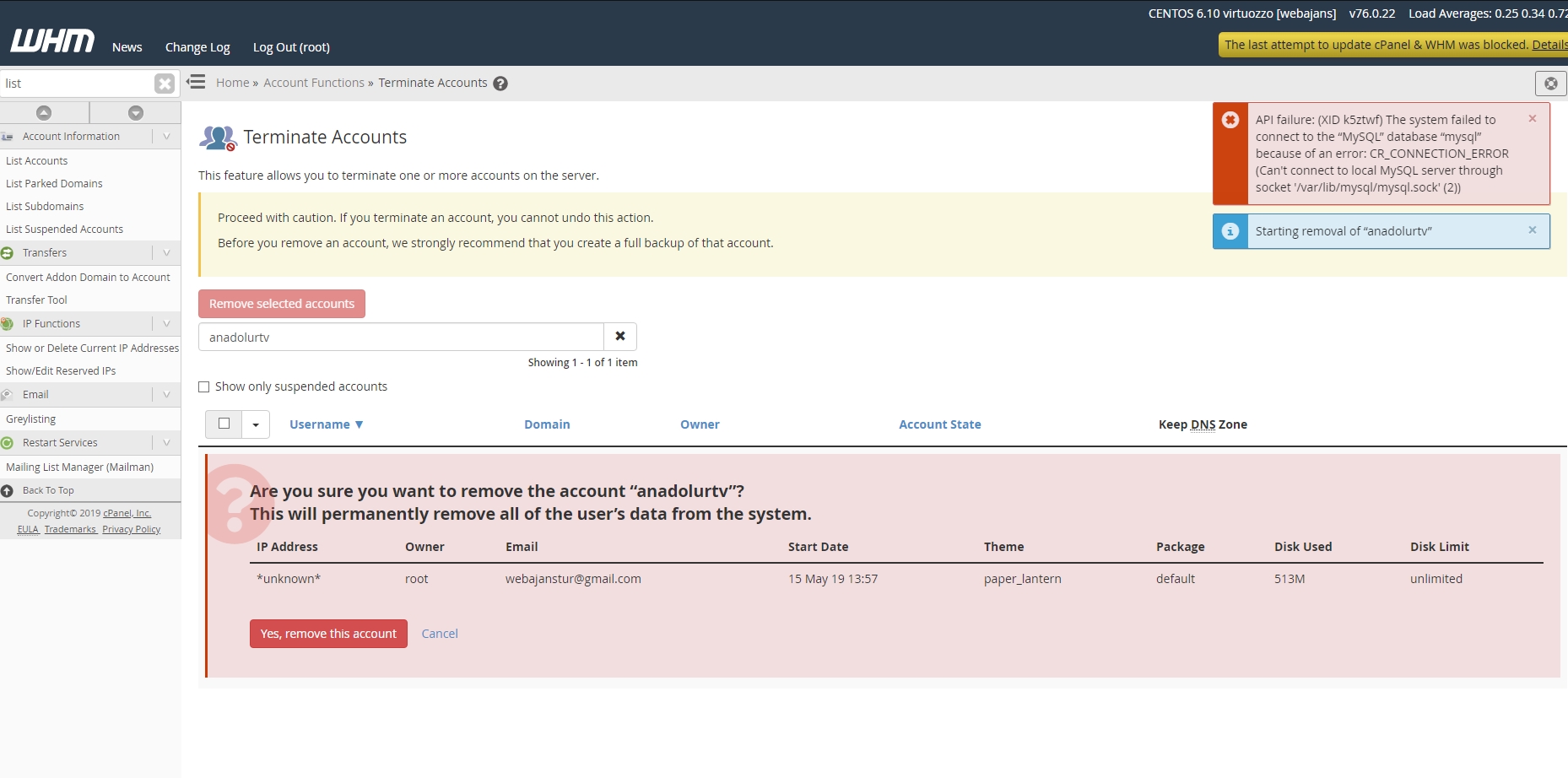Screen dimensions: 1568x778
Task: Click the webajanstur@gmail.com email cell
Action: (x=573, y=579)
